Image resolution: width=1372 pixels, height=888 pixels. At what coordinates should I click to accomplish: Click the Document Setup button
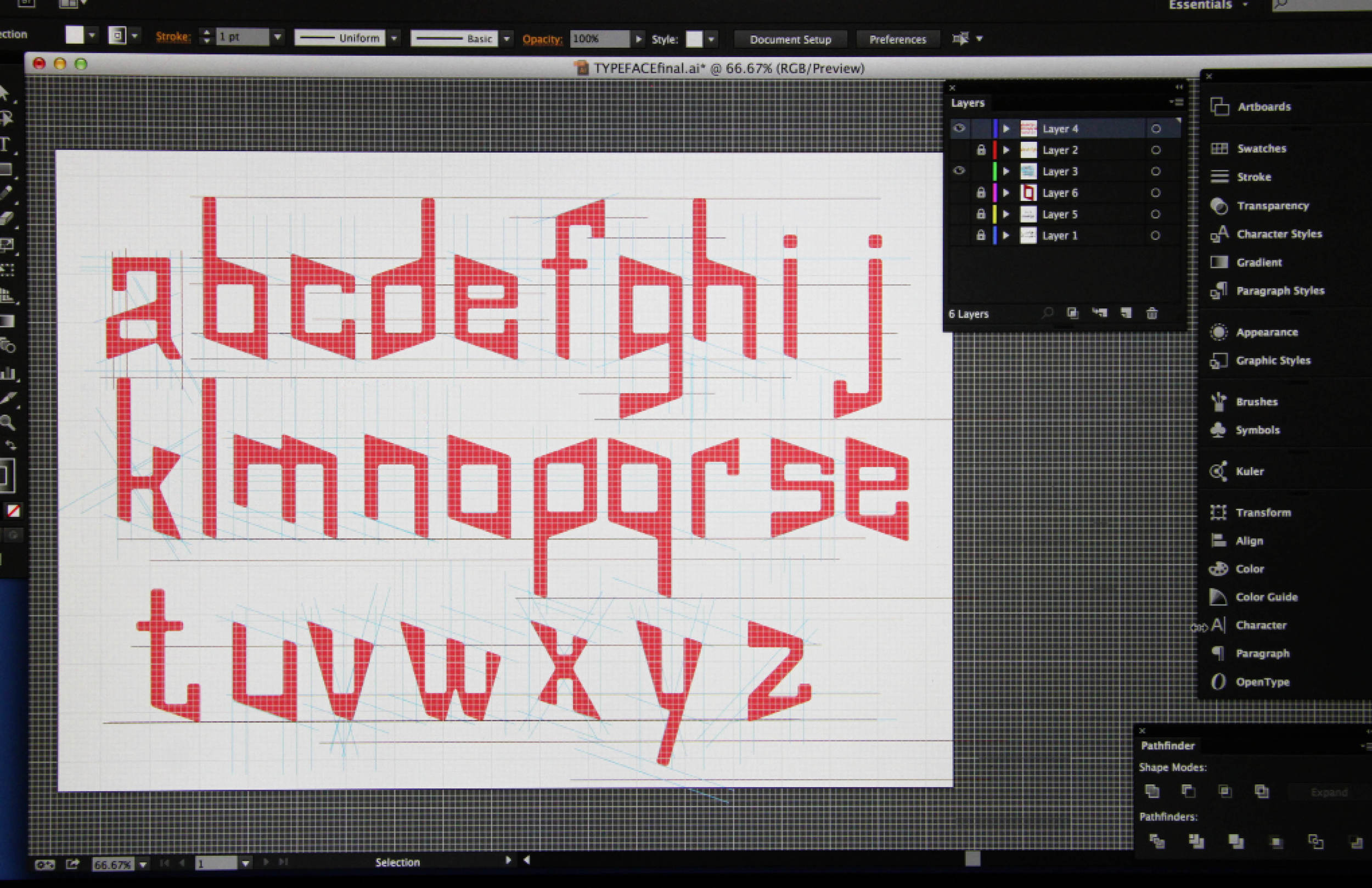tap(790, 39)
